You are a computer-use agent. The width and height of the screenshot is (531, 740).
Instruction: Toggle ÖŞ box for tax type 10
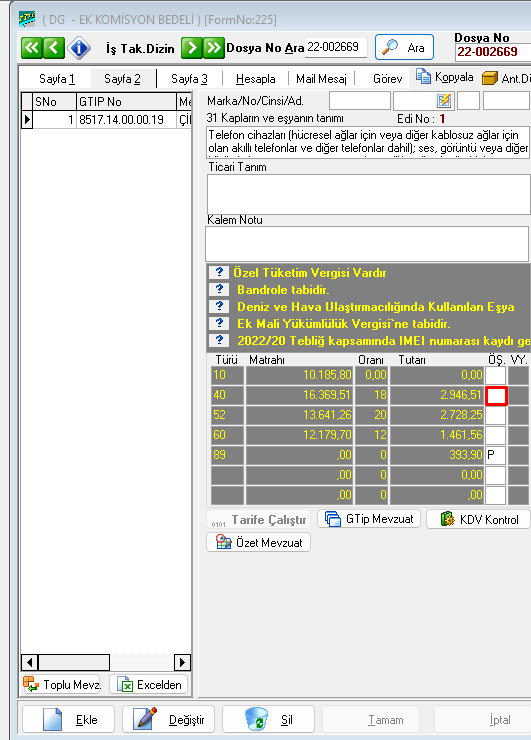coord(496,375)
